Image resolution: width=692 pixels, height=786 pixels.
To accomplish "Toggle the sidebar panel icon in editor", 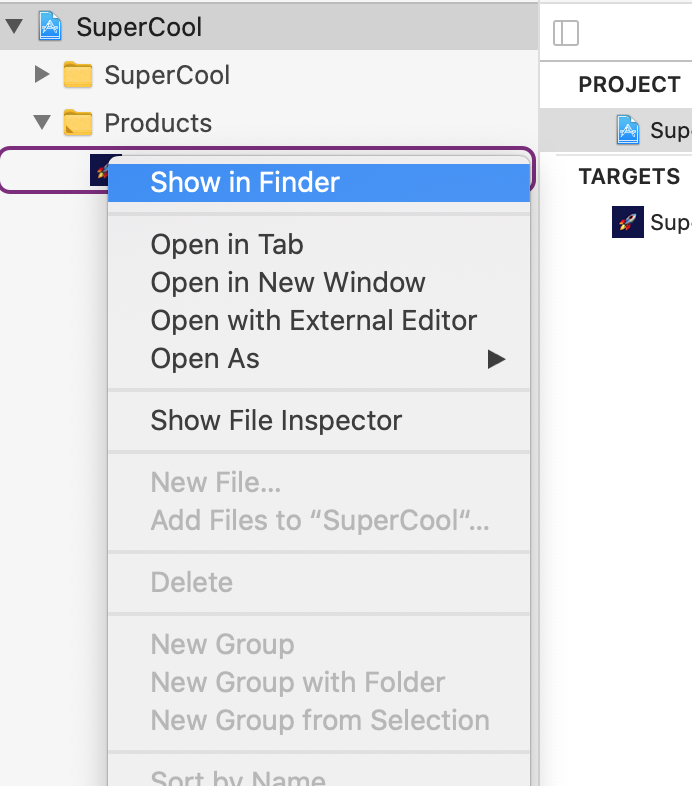I will point(566,33).
